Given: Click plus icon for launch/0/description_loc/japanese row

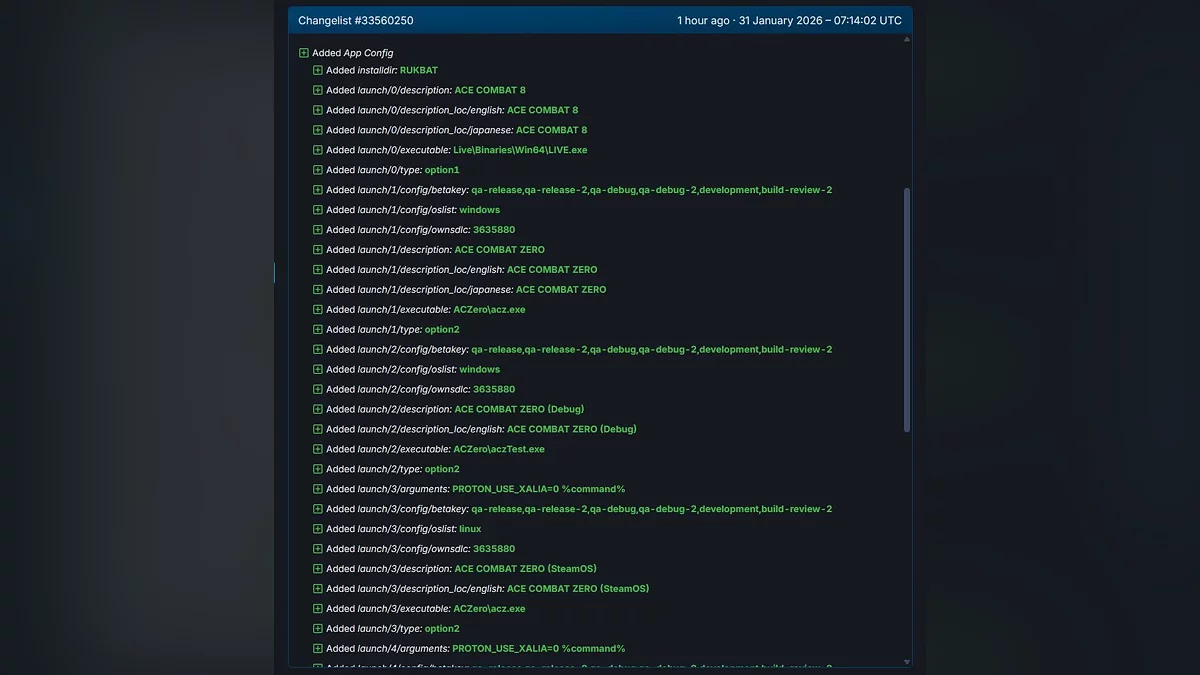Looking at the screenshot, I should tap(318, 130).
